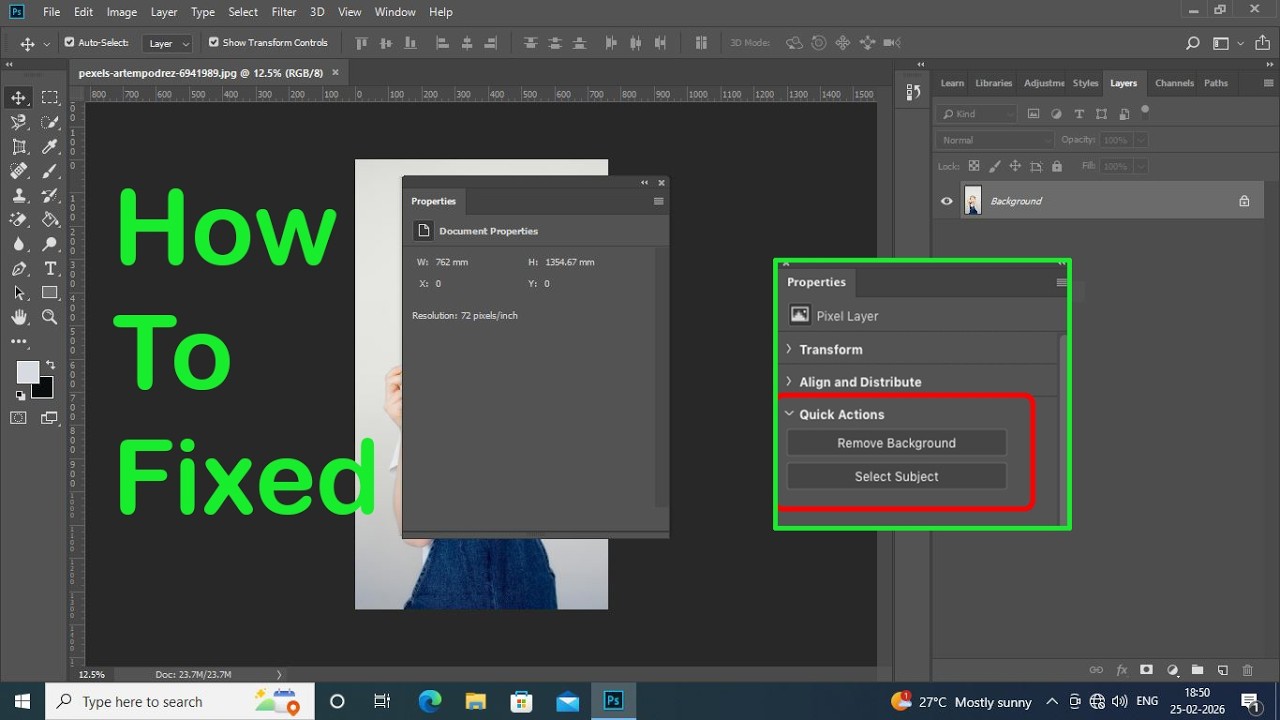Click the Background layer thumbnail

pos(972,201)
